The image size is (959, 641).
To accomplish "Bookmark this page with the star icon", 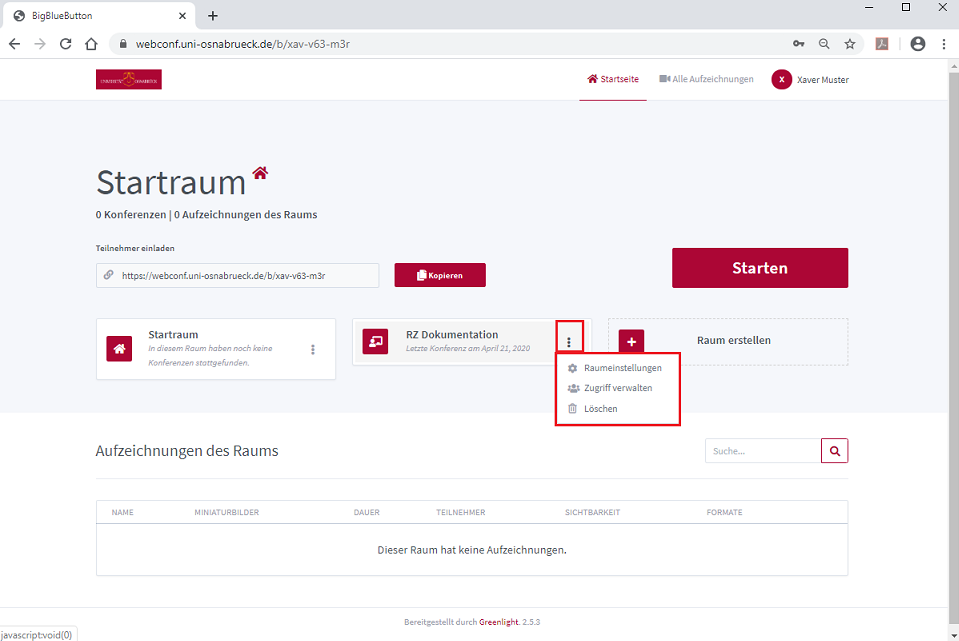I will point(850,44).
